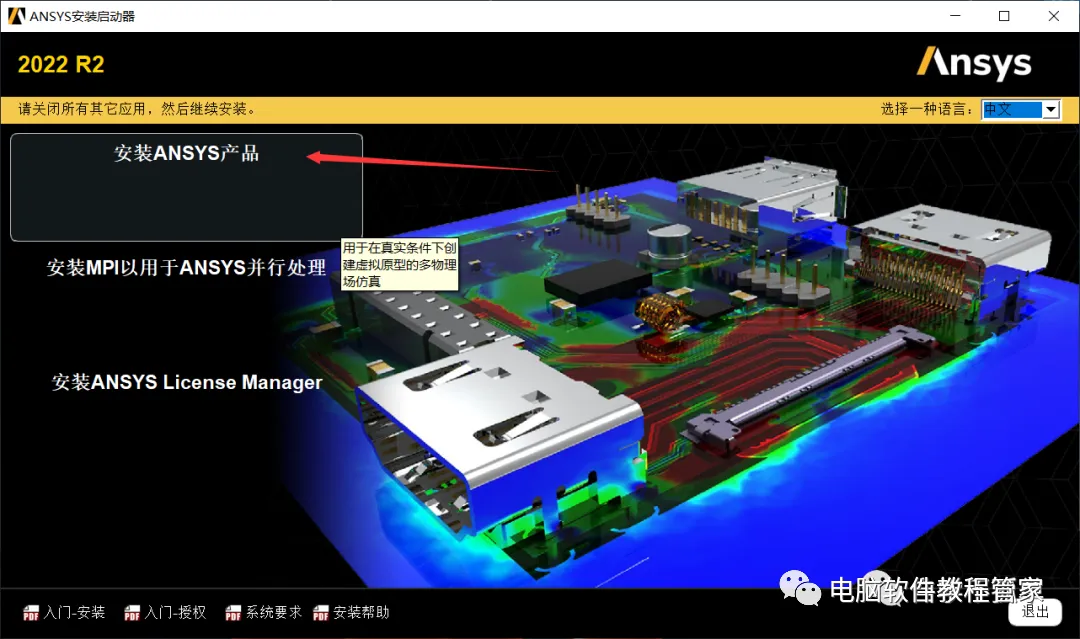This screenshot has width=1080, height=639.
Task: Minimize the ANSYS installer window
Action: pyautogui.click(x=955, y=16)
